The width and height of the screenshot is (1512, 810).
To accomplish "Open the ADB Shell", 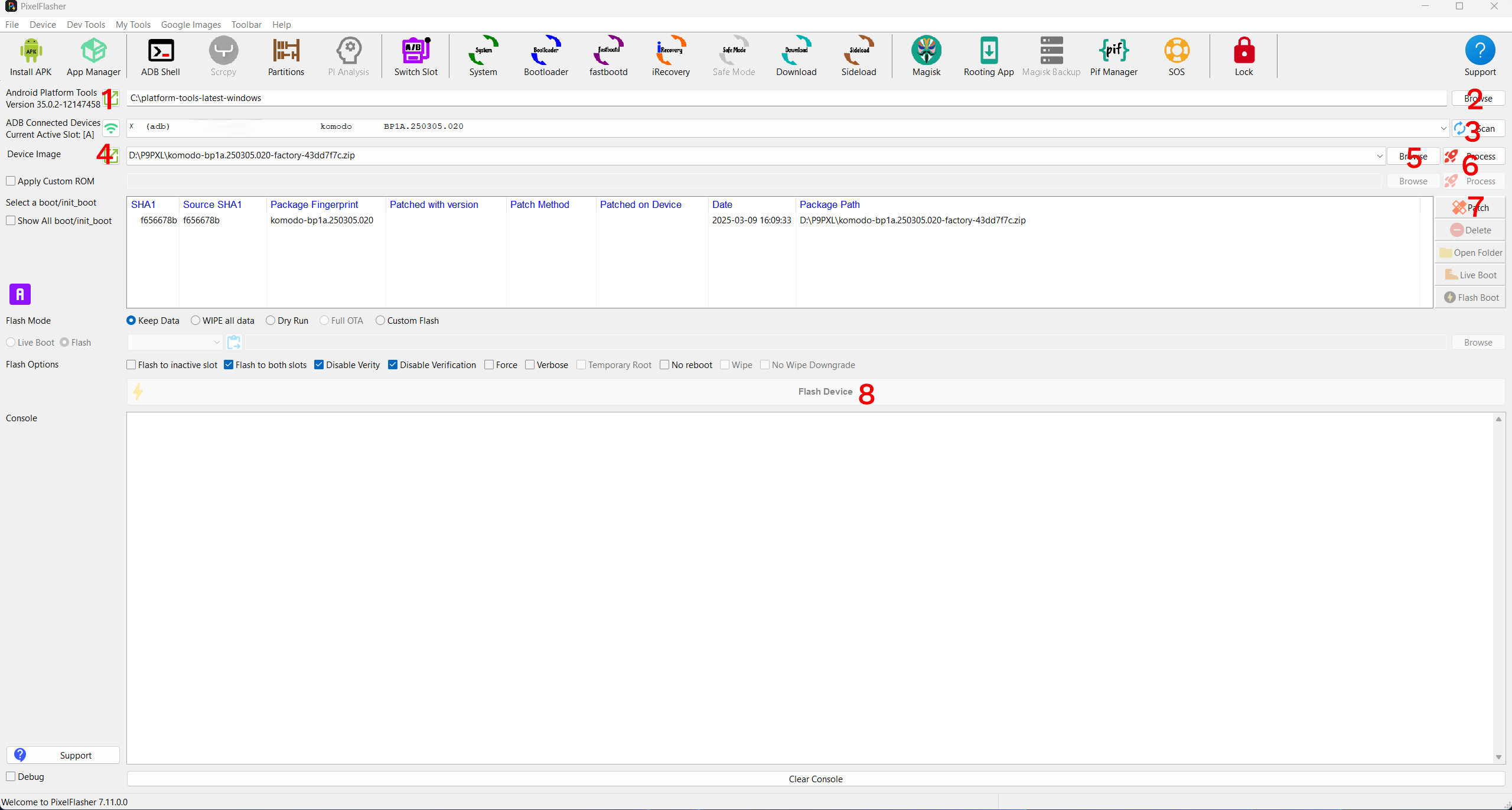I will click(161, 57).
